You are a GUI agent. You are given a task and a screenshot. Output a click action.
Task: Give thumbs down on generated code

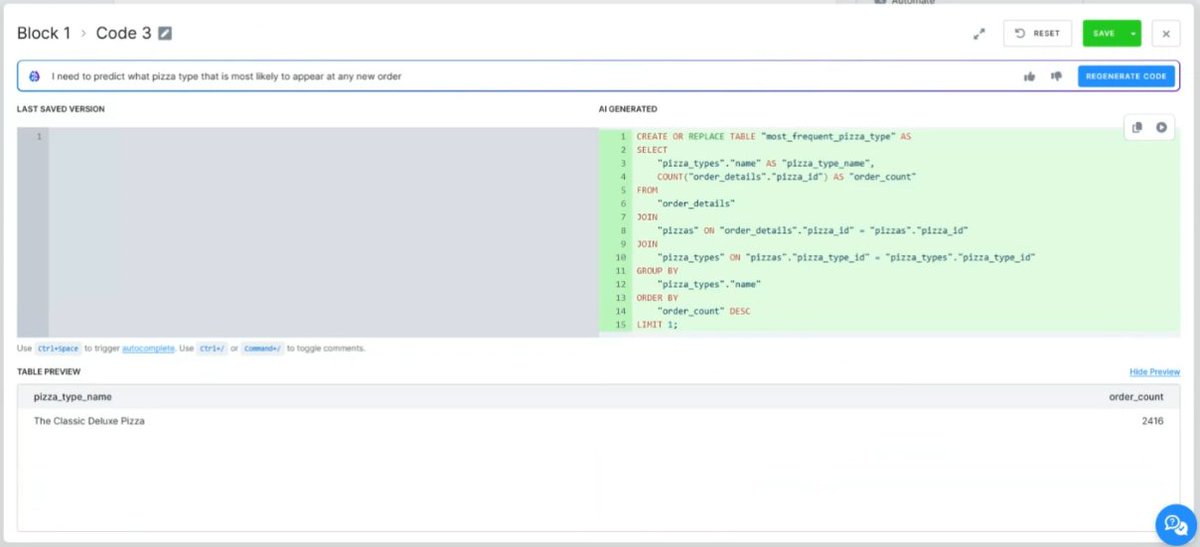[1056, 76]
